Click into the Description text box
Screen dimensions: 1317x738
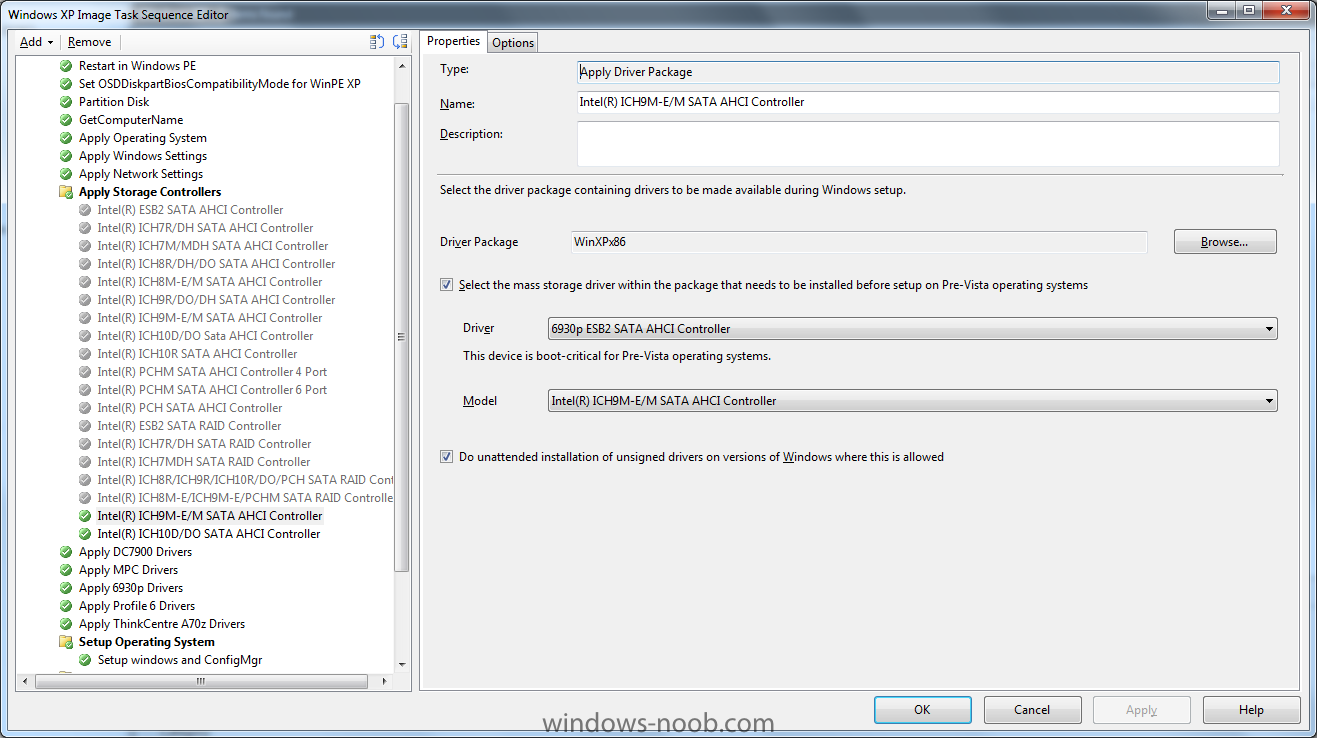[x=928, y=144]
